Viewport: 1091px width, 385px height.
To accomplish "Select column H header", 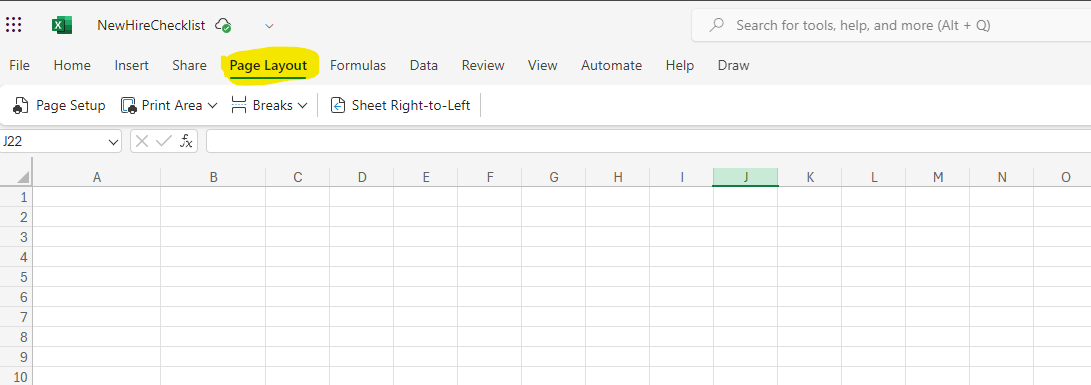I will (x=617, y=177).
